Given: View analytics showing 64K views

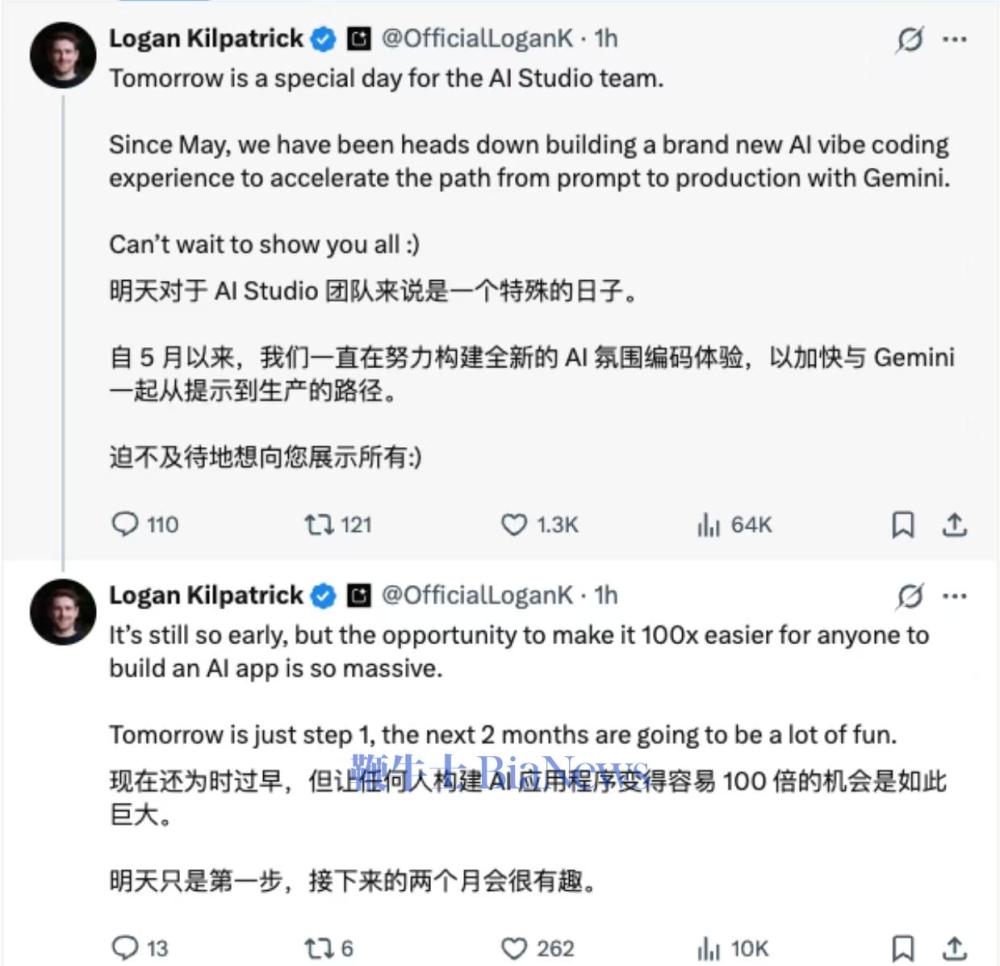Looking at the screenshot, I should point(709,524).
